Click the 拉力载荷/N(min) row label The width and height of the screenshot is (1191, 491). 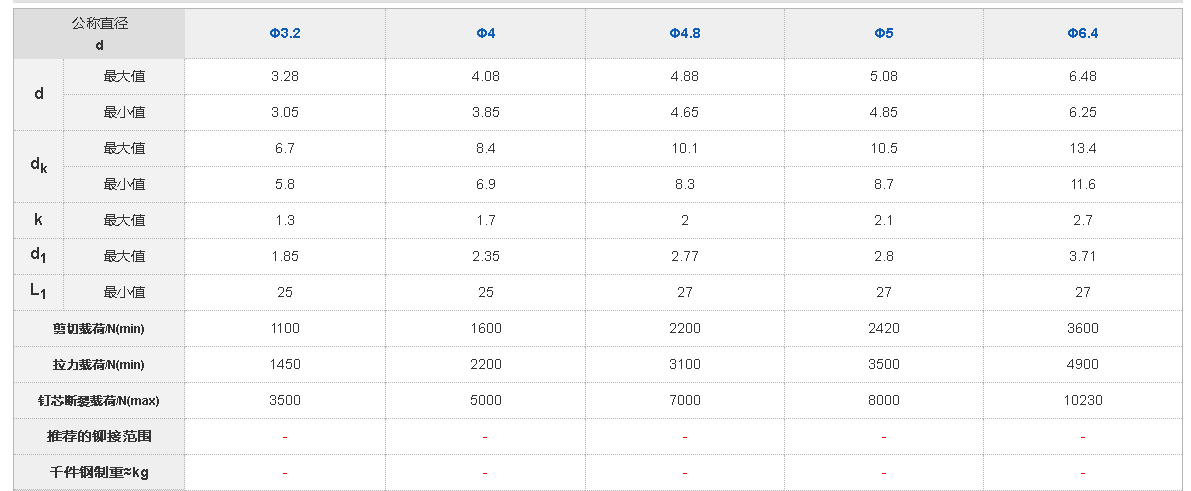[99, 364]
